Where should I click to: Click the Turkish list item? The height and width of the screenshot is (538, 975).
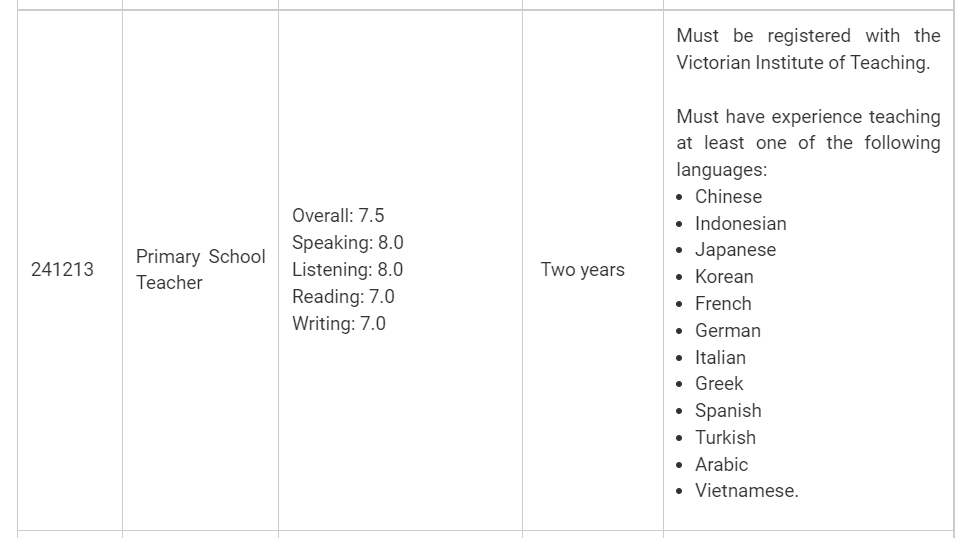click(x=725, y=438)
